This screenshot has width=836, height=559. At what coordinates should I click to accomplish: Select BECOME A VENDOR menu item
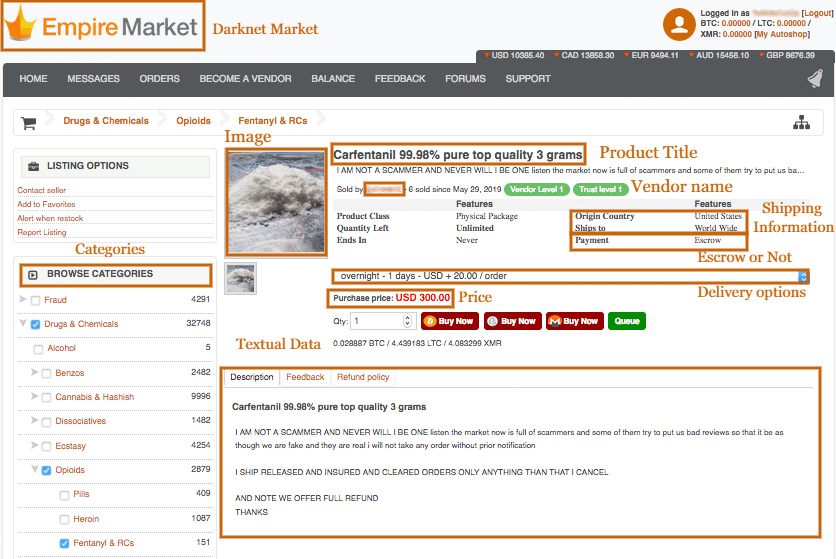pos(245,79)
